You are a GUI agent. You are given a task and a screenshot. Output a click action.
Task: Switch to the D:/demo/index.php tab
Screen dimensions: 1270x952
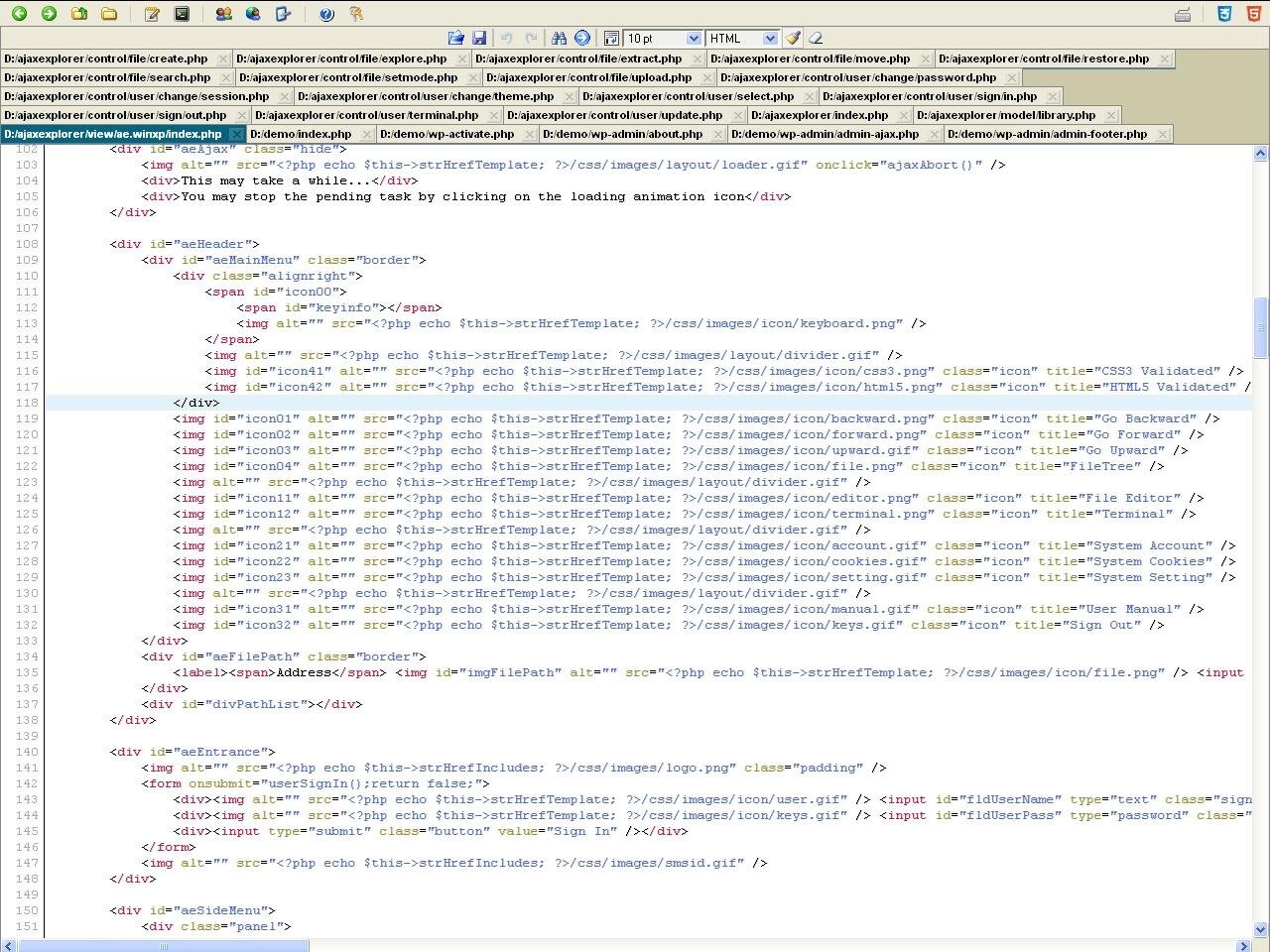(301, 134)
